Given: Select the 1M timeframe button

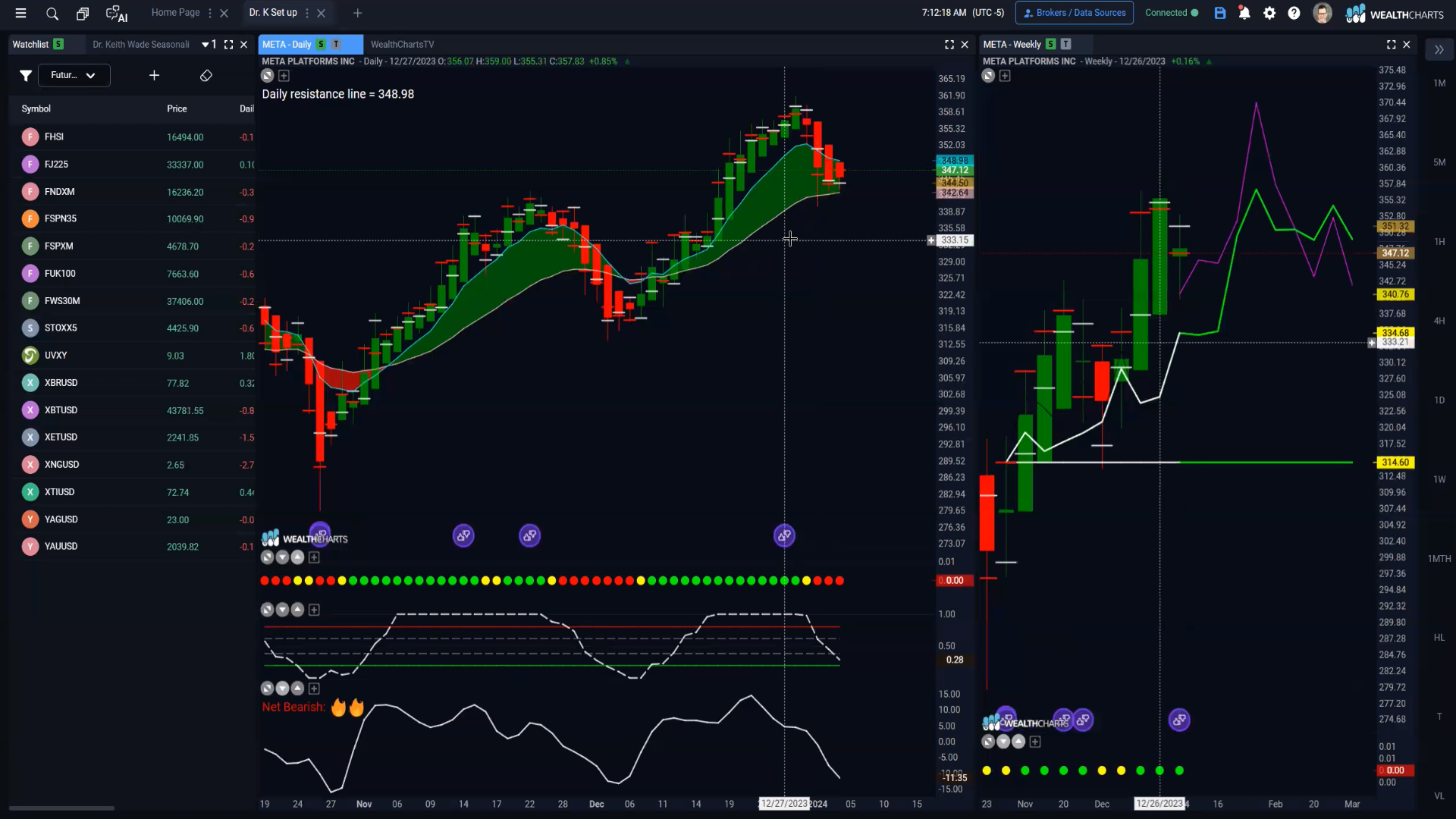Looking at the screenshot, I should pos(1439,83).
